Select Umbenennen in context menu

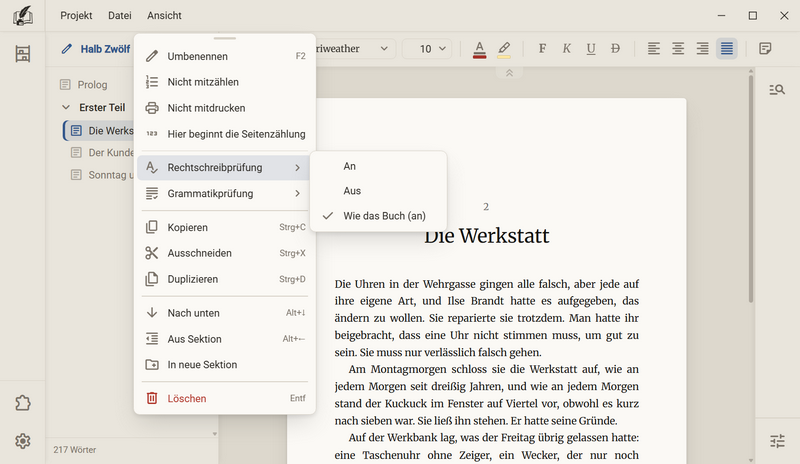point(223,56)
